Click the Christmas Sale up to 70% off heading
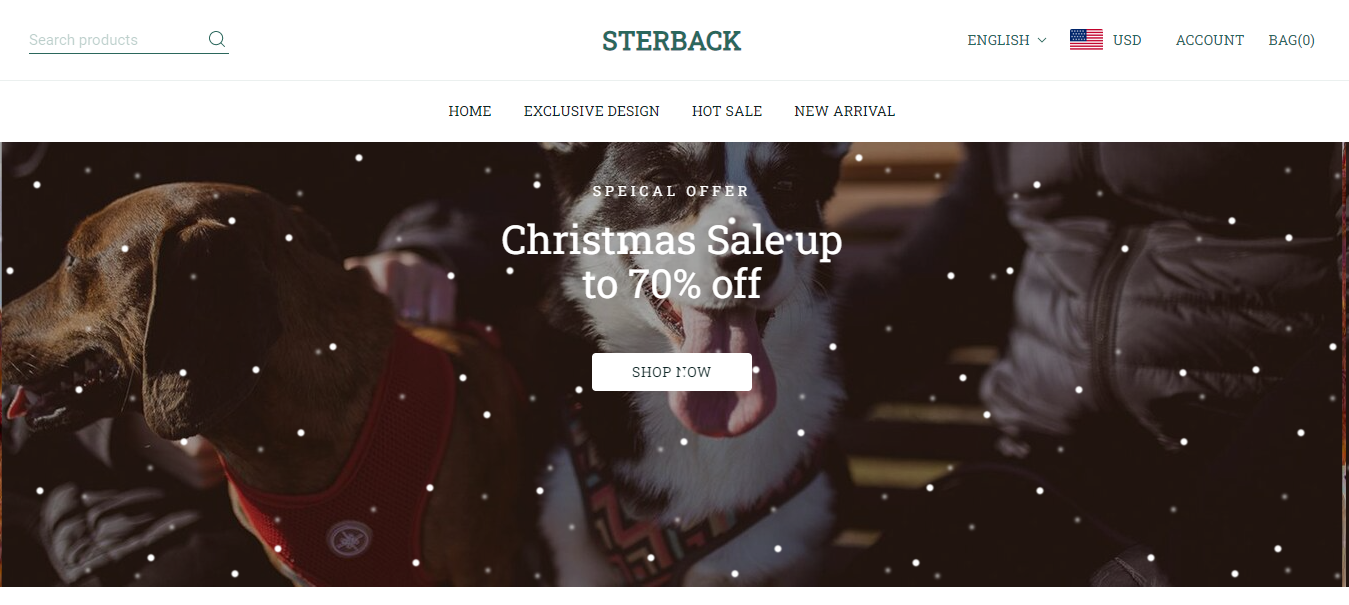Screen dimensions: 1349x605 [672, 262]
